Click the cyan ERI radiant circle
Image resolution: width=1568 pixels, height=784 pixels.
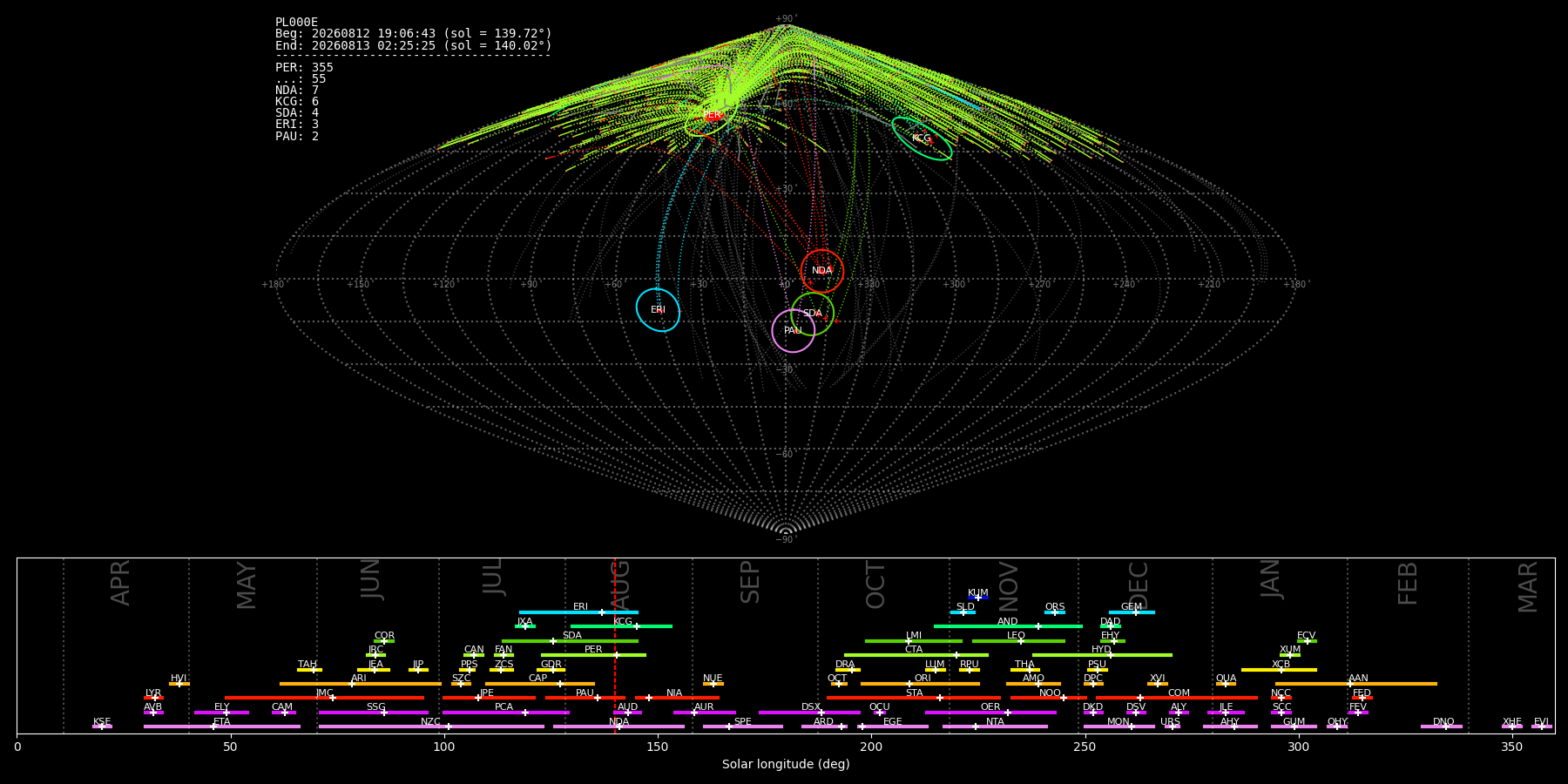[658, 310]
